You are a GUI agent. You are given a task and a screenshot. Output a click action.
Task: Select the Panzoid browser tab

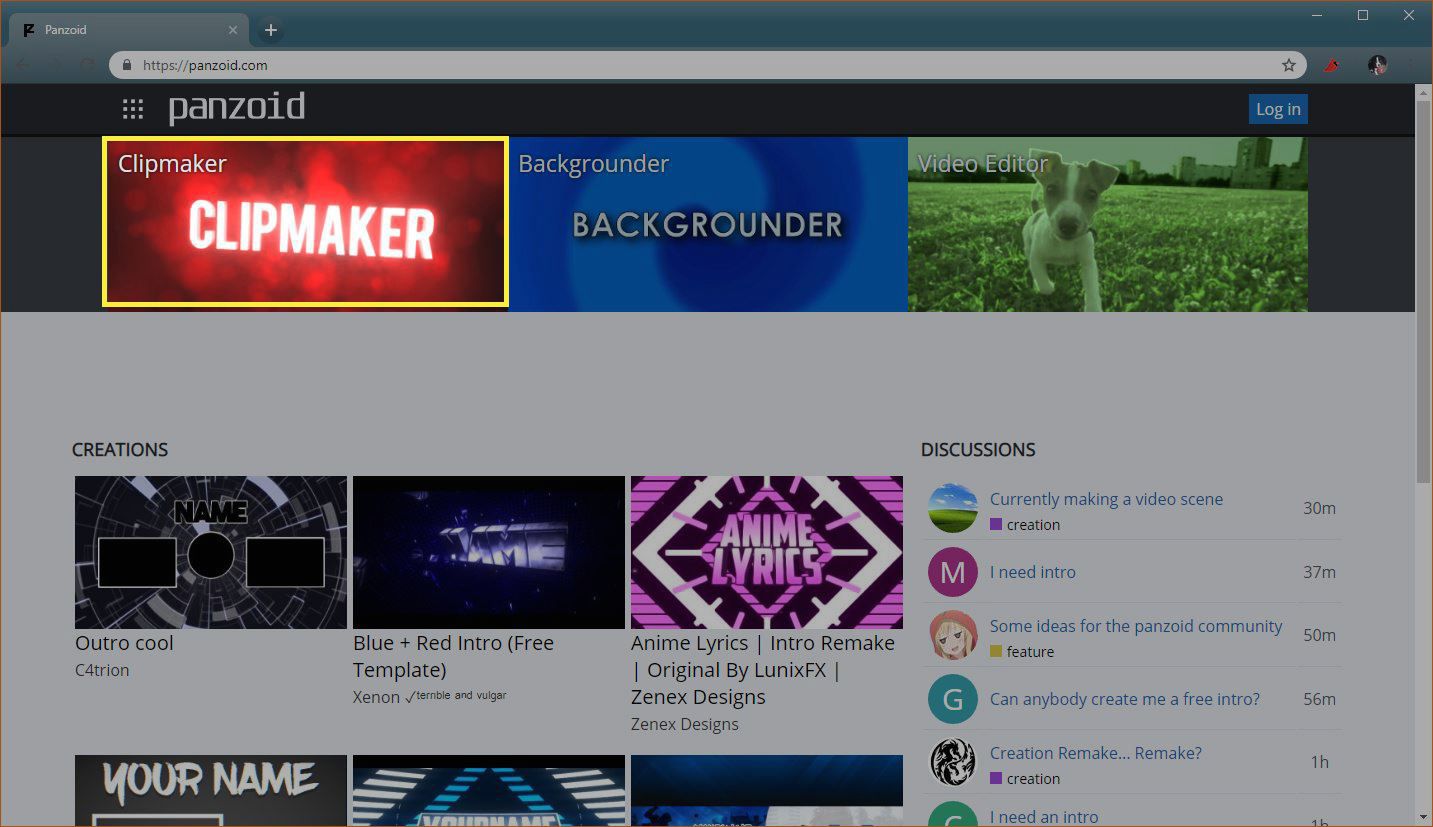130,30
